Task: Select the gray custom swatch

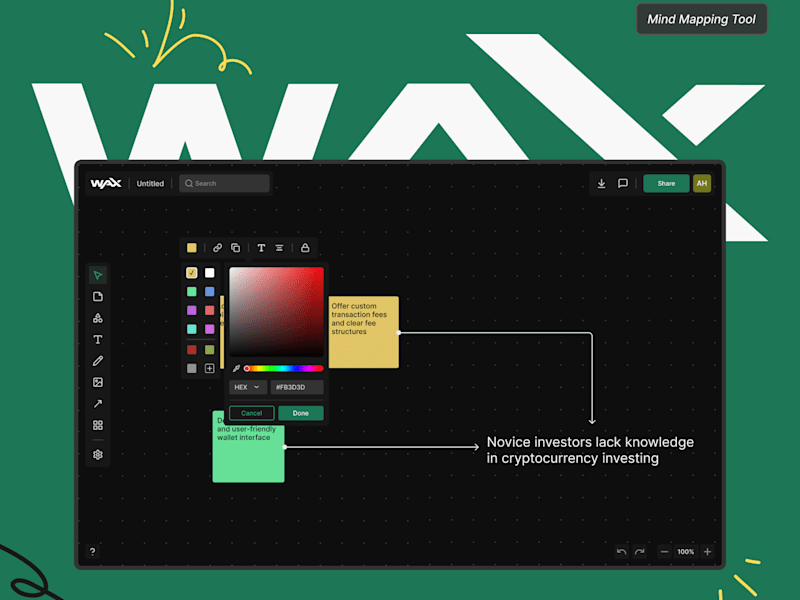Action: 192,368
